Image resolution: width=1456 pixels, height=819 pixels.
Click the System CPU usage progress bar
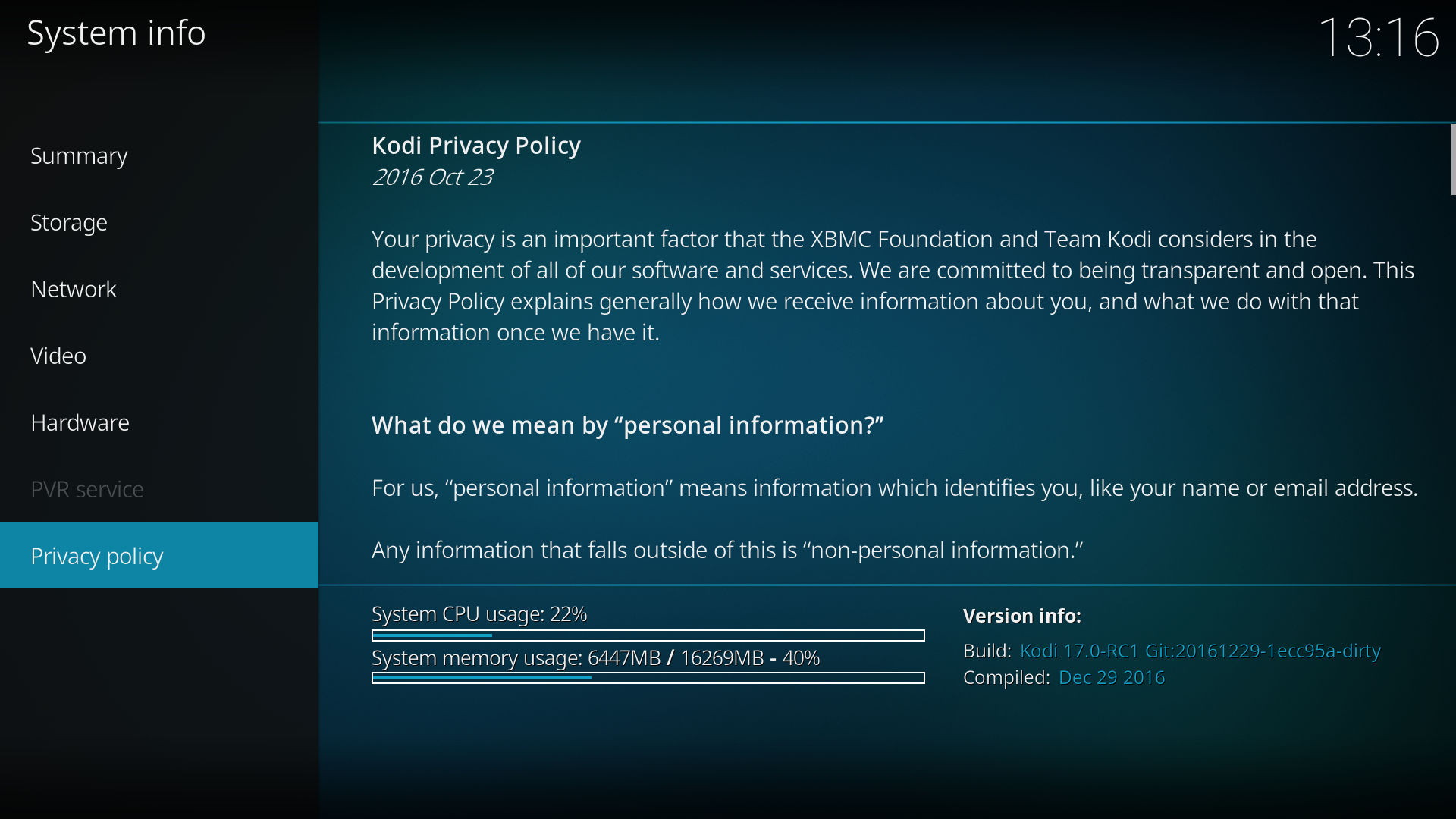648,635
